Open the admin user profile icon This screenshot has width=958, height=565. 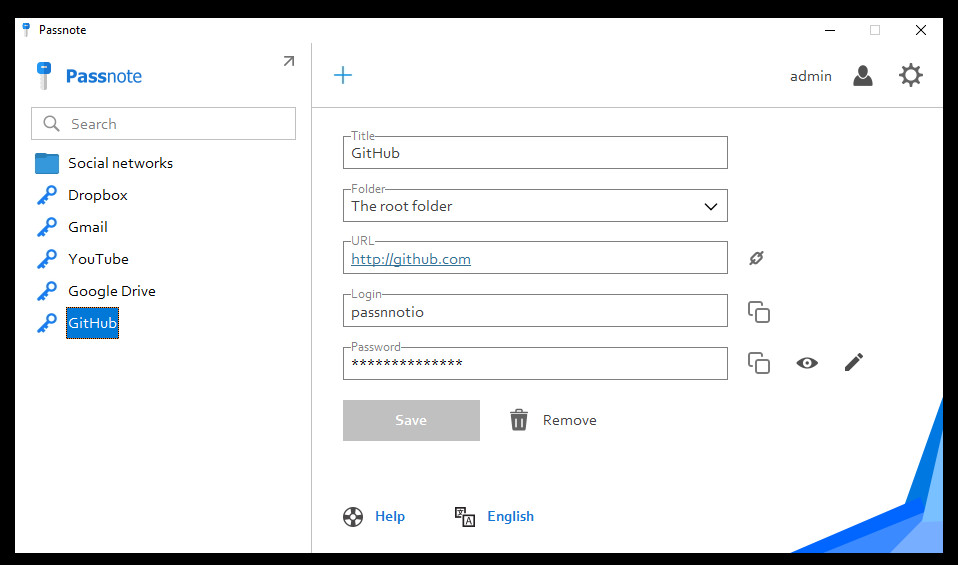pos(863,76)
